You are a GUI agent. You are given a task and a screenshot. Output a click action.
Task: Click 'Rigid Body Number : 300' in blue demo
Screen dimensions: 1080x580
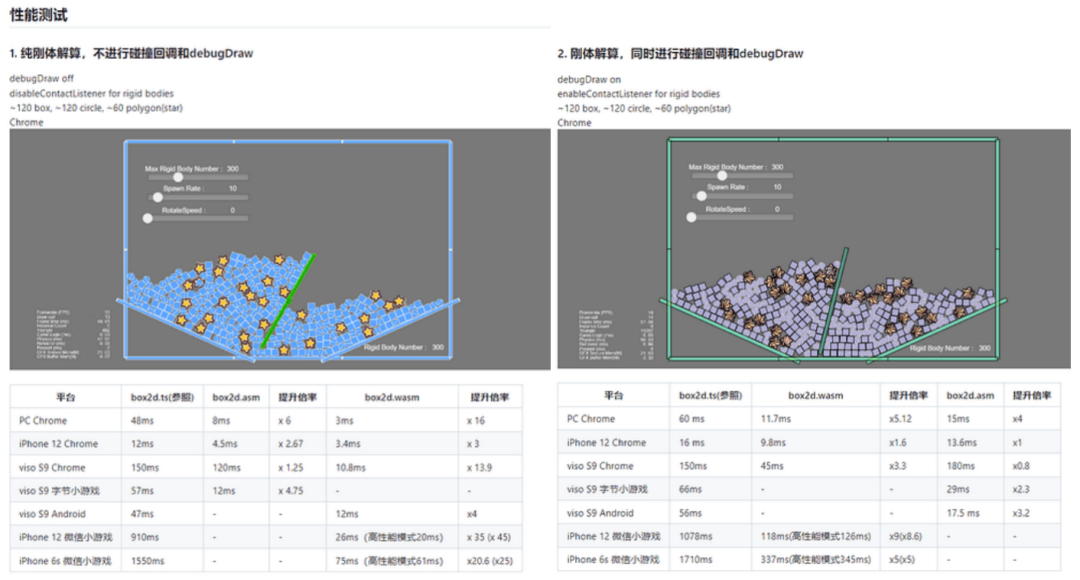pyautogui.click(x=404, y=347)
